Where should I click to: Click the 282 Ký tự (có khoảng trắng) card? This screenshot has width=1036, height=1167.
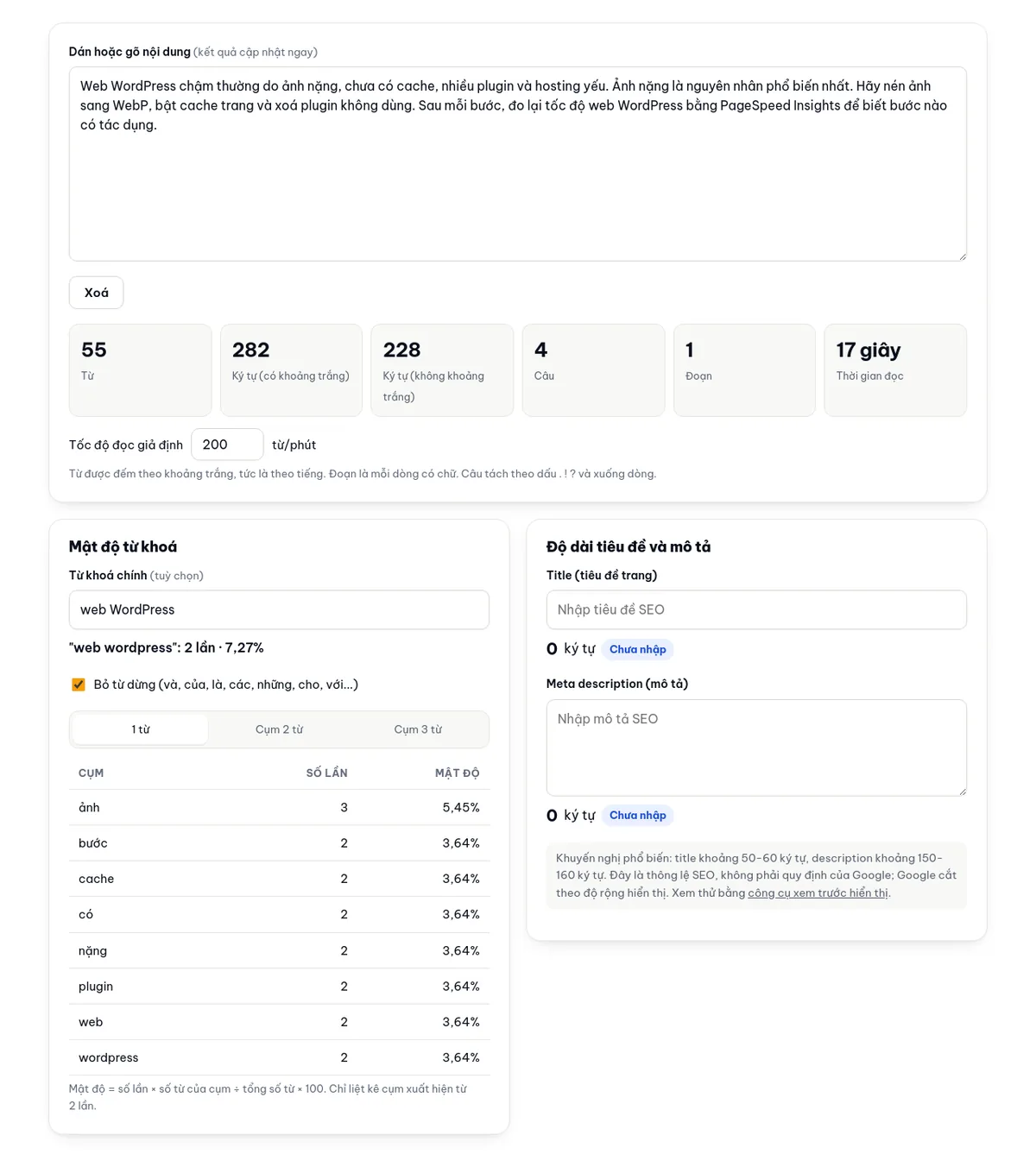(291, 370)
